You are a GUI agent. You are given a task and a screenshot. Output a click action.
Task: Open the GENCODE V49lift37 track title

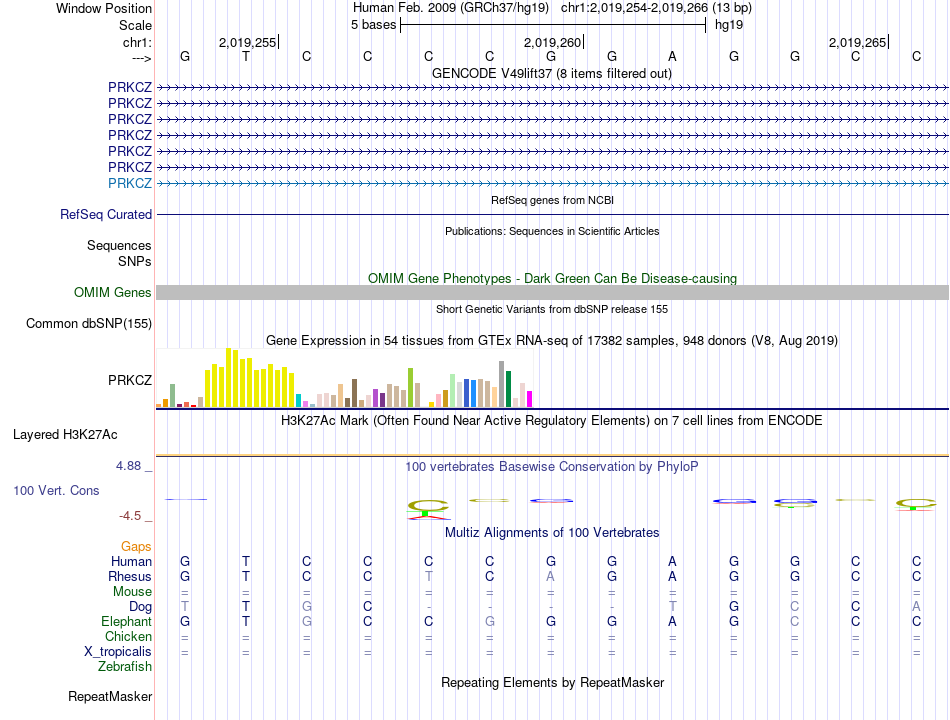[x=552, y=73]
